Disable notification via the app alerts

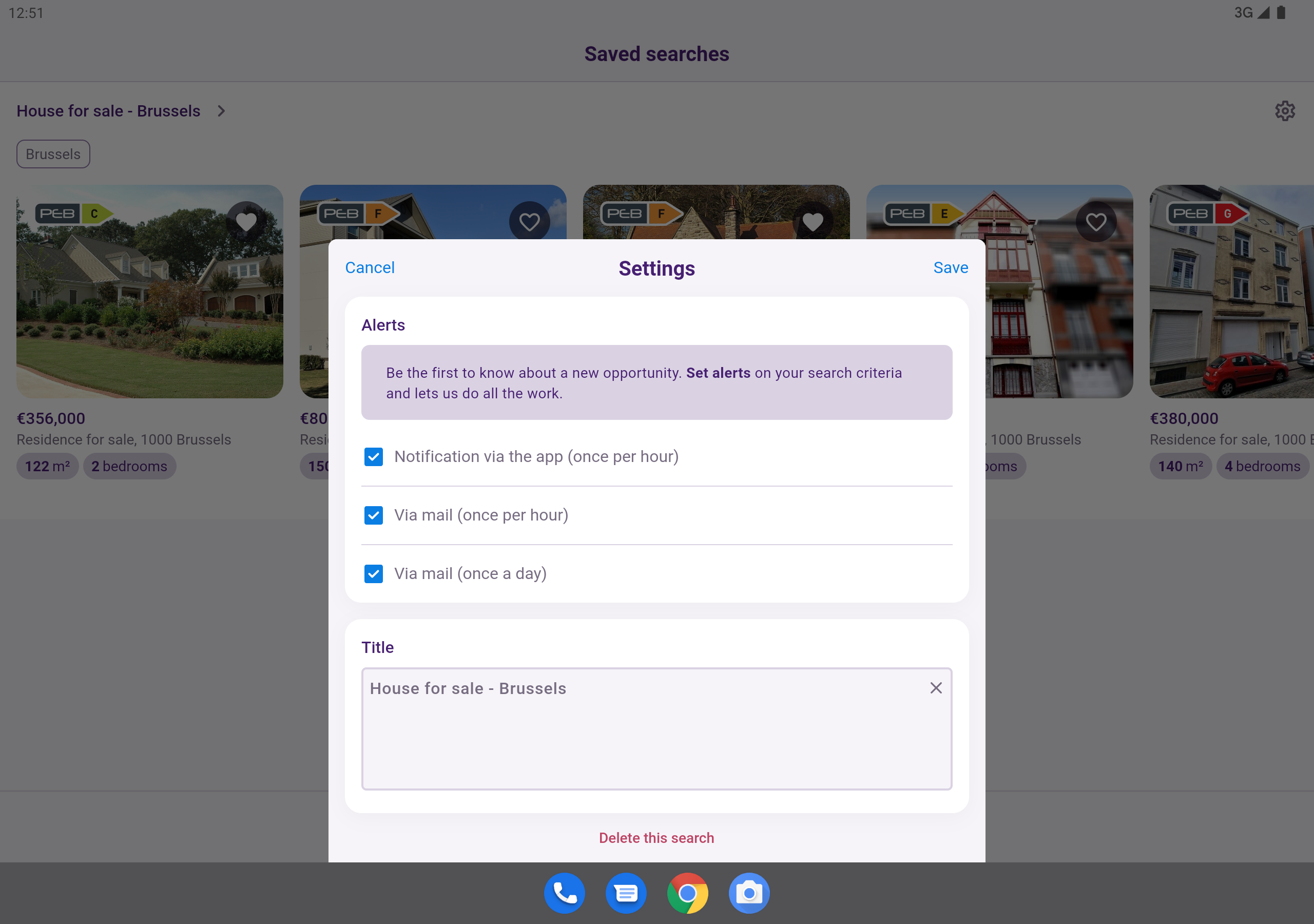coord(373,457)
